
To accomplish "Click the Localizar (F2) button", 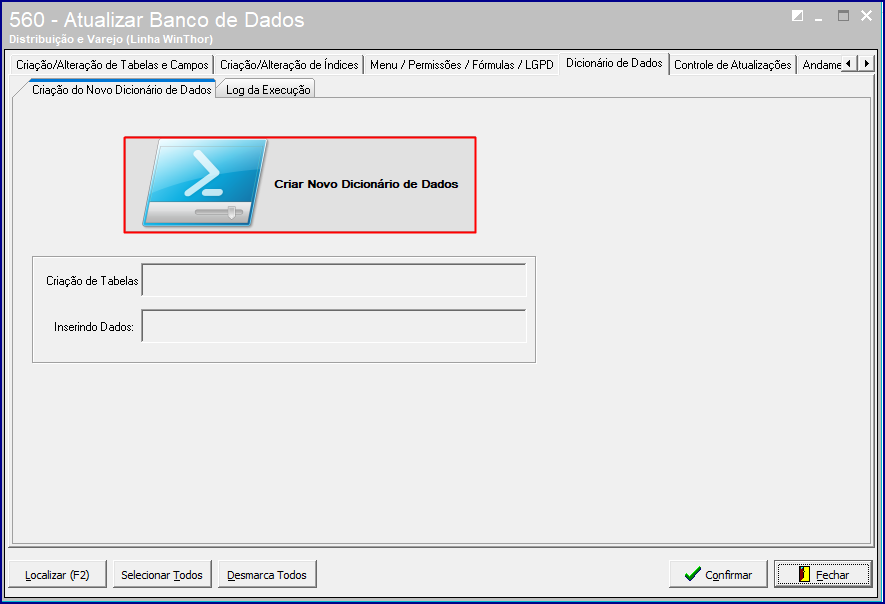I will (58, 574).
